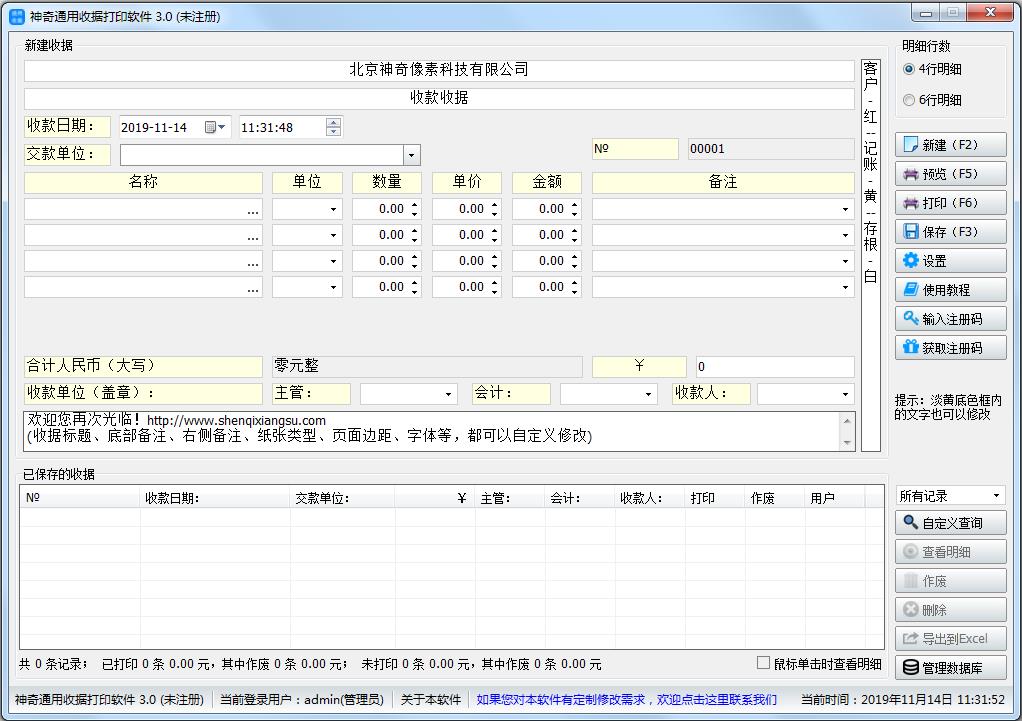Click 获取注册码 gift icon button
1022x721 pixels.
(950, 348)
